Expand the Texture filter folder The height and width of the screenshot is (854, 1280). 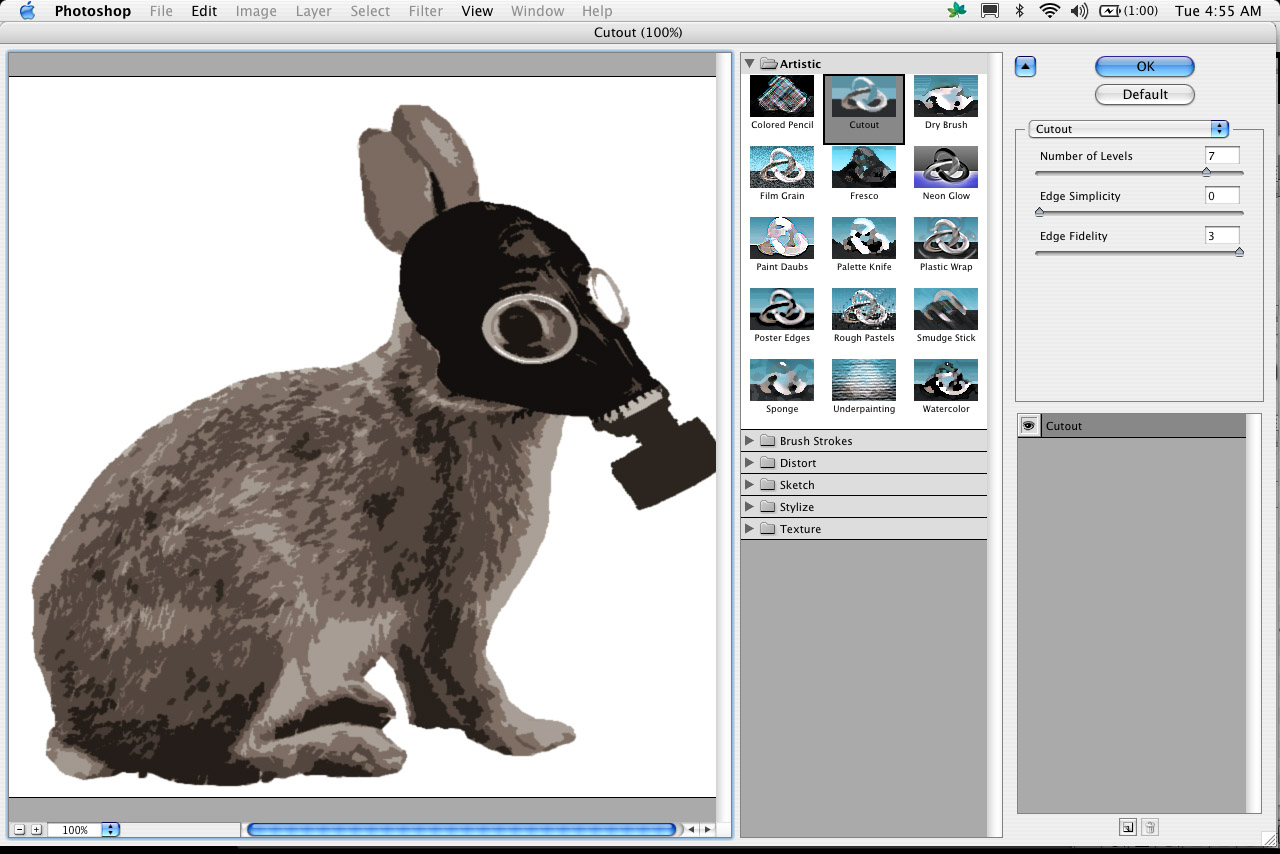(749, 529)
